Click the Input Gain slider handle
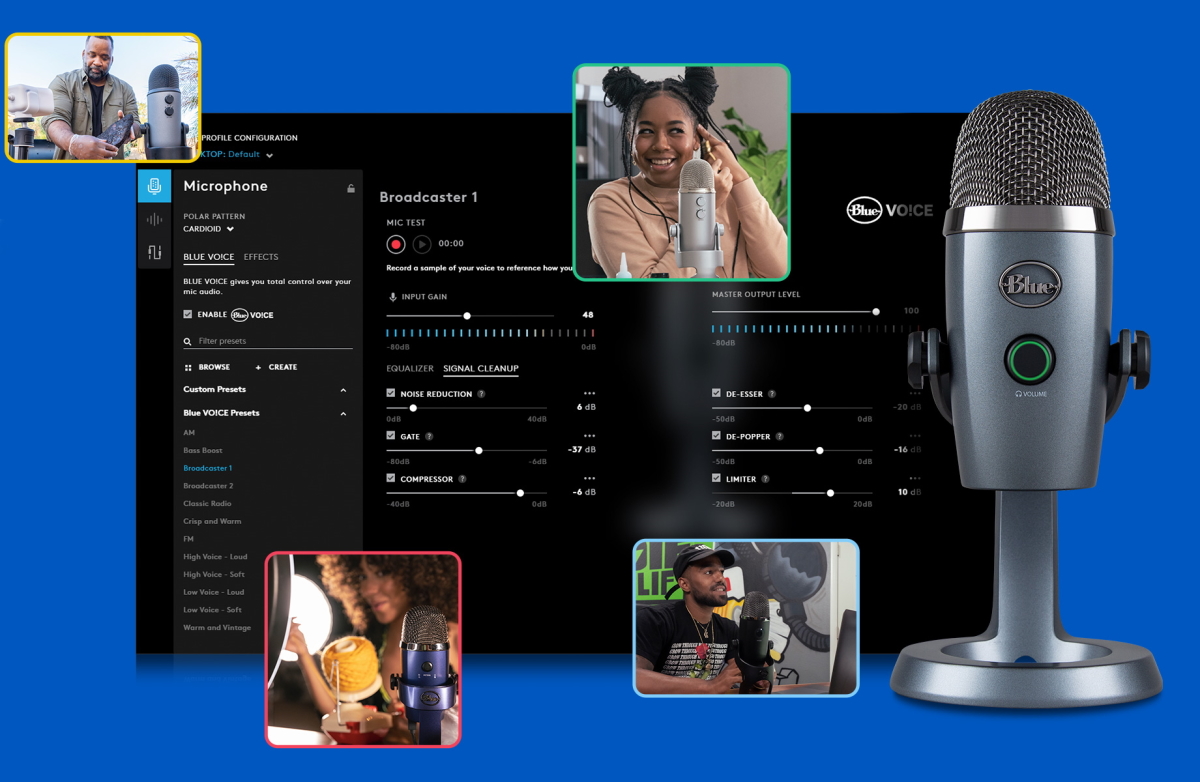1200x782 pixels. [x=467, y=315]
